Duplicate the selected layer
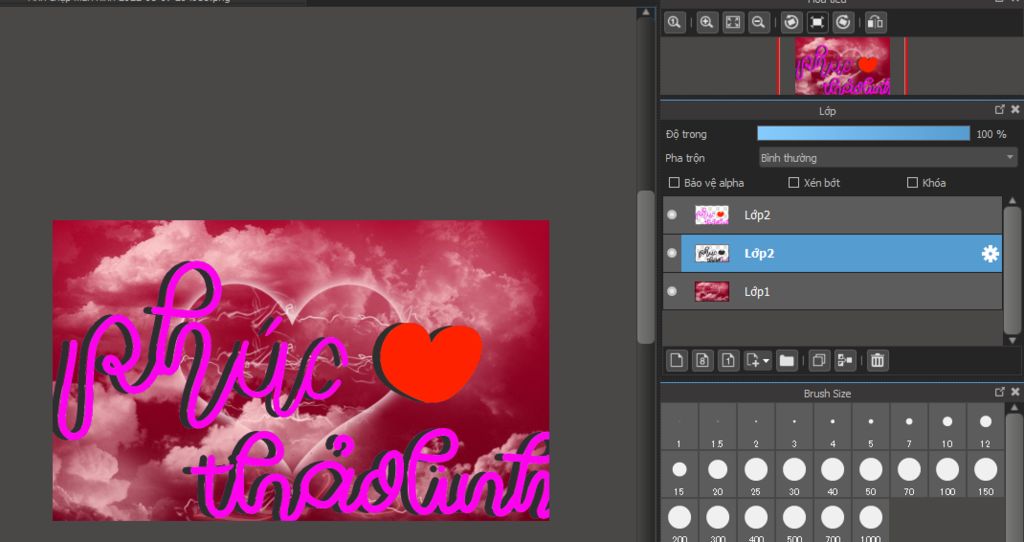Viewport: 1024px width, 542px height. [x=819, y=360]
